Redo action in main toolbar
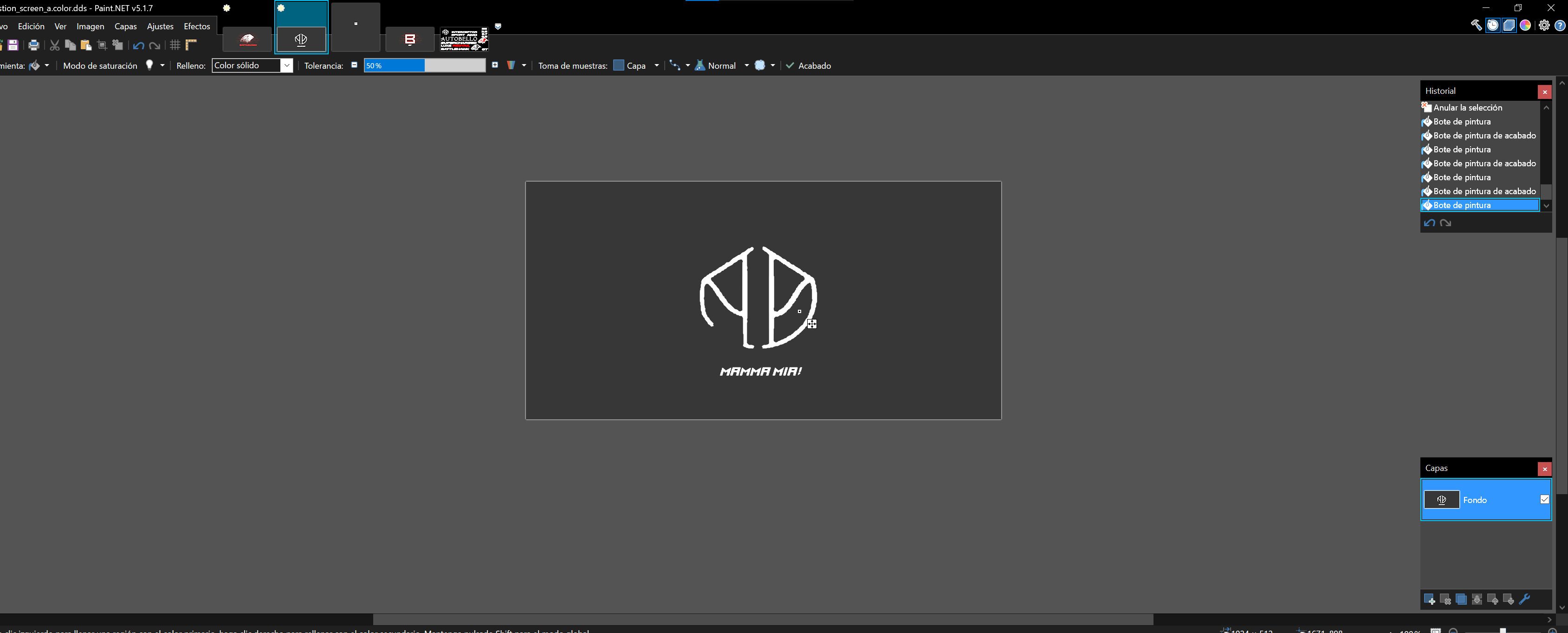This screenshot has height=633, width=1568. coord(155,45)
